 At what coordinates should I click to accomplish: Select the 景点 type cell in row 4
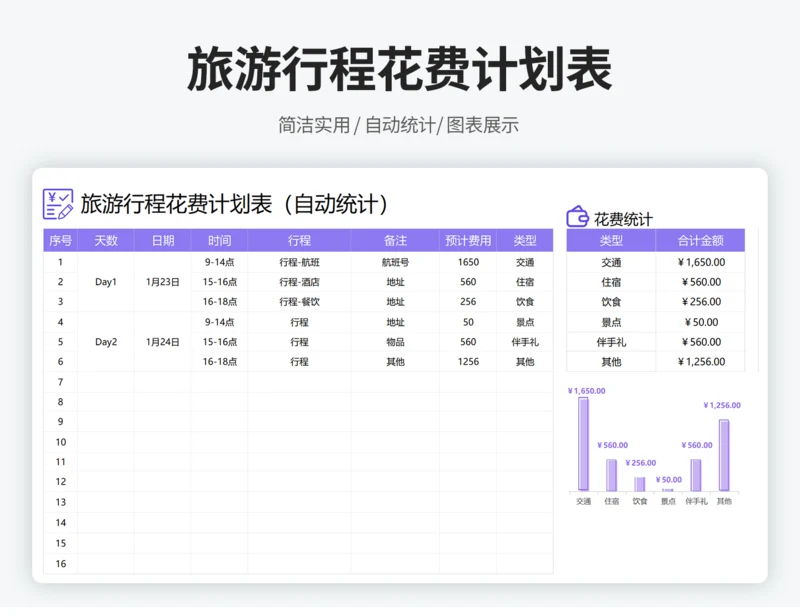[524, 322]
